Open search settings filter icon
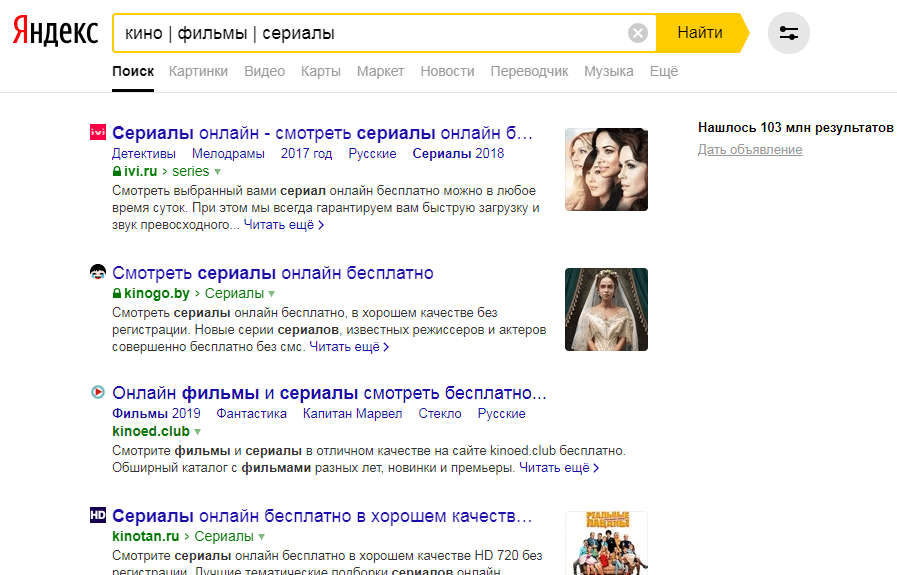Viewport: 897px width, 575px height. click(788, 33)
